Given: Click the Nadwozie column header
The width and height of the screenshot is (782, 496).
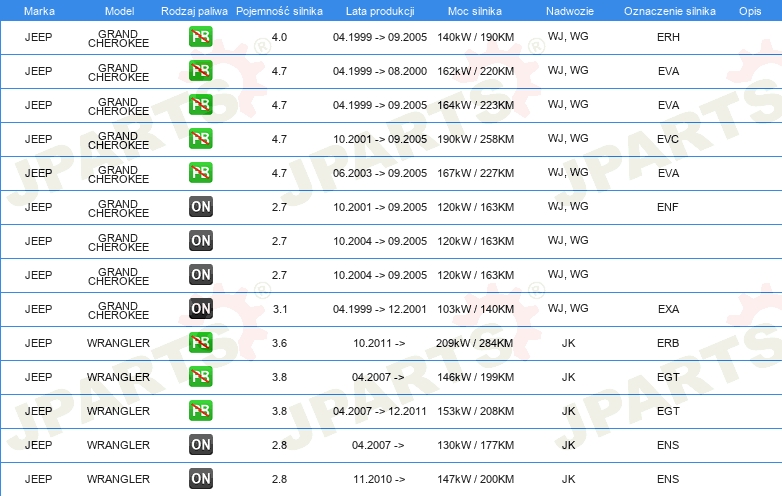Looking at the screenshot, I should (568, 10).
